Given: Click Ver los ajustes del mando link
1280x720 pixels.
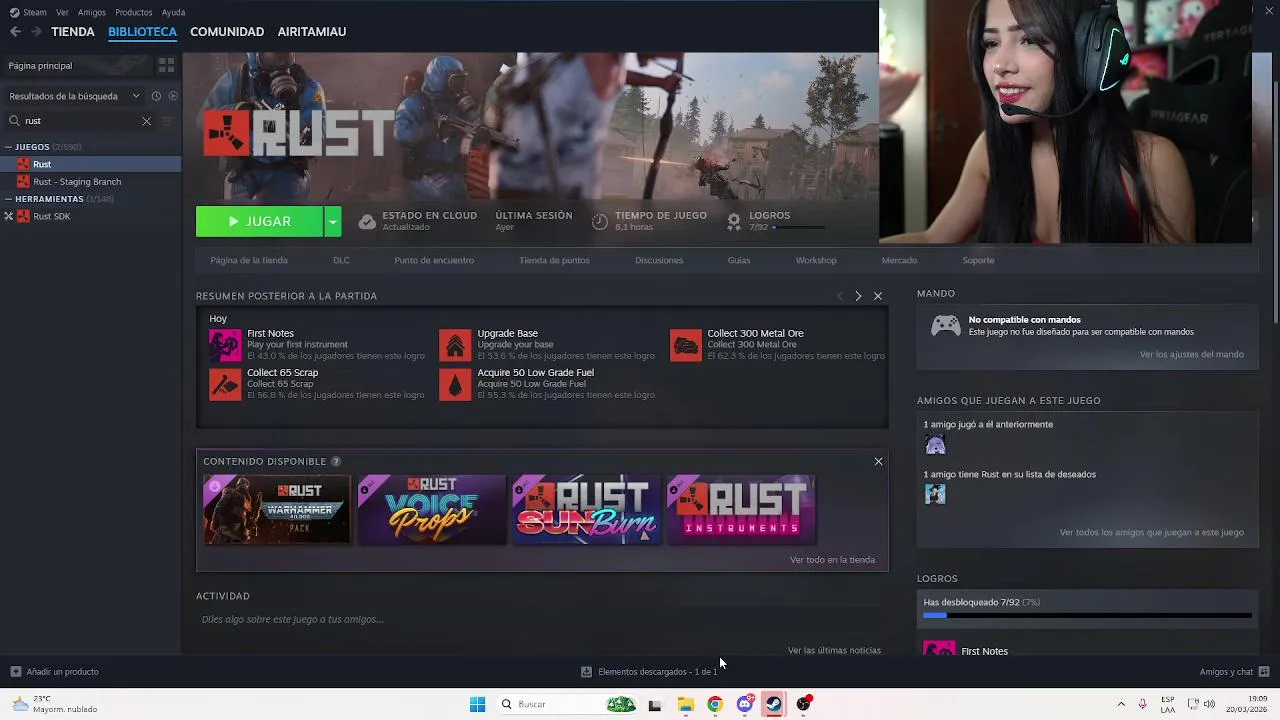Looking at the screenshot, I should (1192, 354).
